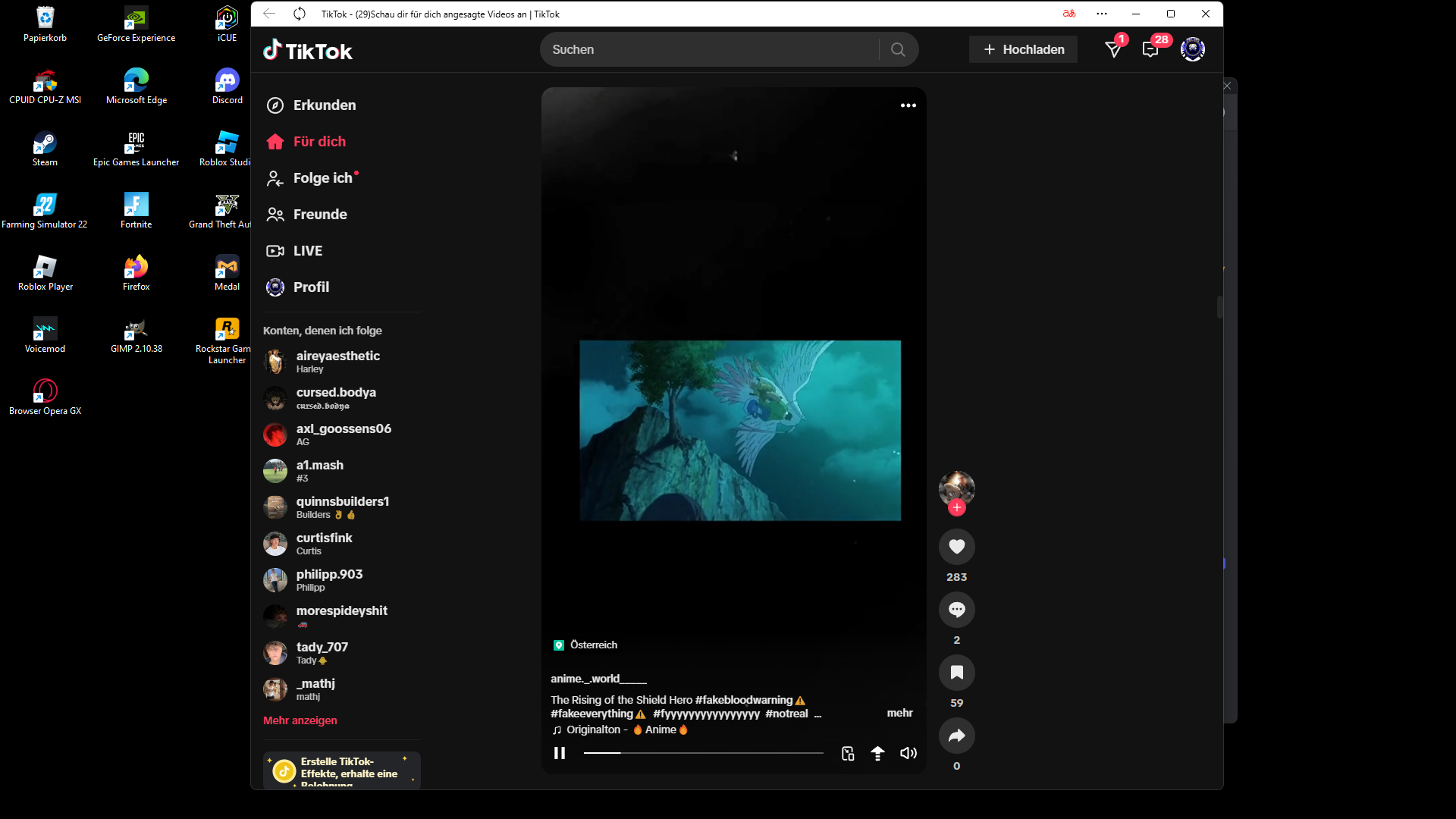Open Epic Games Launcher shortcut

coord(136,149)
